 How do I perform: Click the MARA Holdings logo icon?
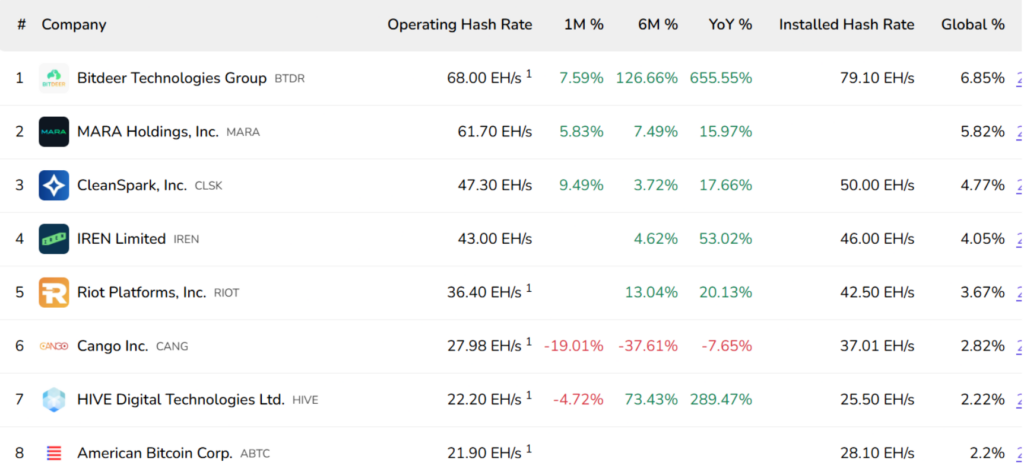(54, 132)
